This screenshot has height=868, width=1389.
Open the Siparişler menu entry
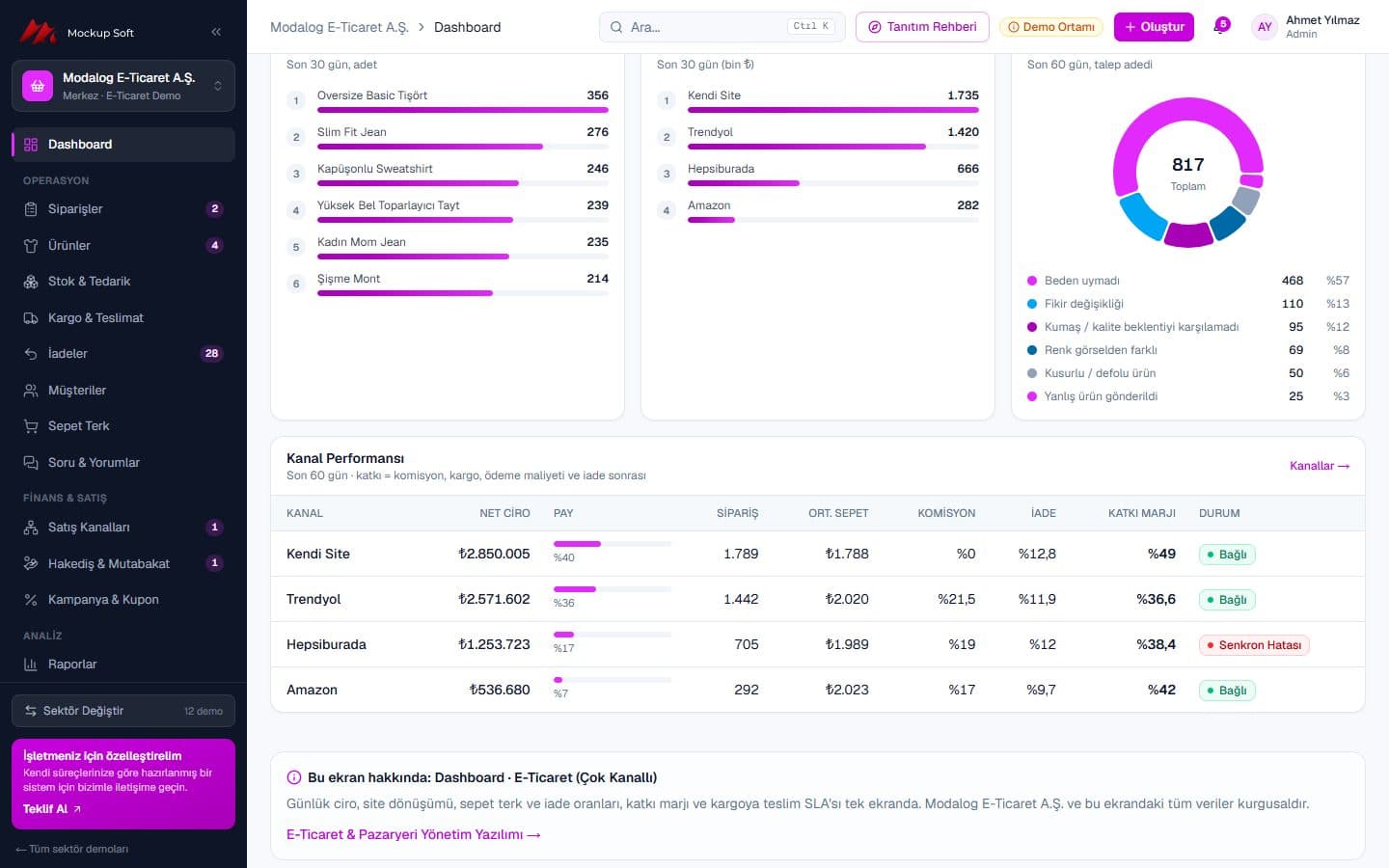click(x=123, y=209)
